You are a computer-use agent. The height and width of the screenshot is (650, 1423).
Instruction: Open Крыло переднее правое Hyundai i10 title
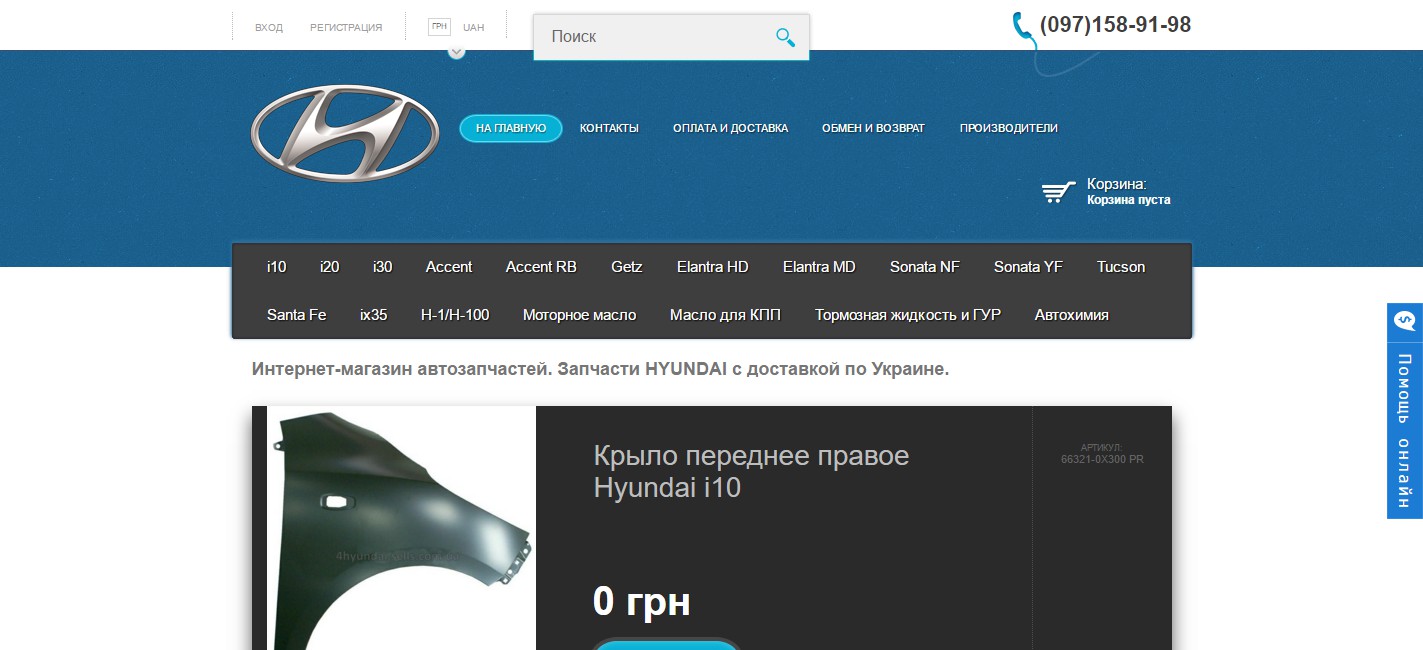coord(751,472)
